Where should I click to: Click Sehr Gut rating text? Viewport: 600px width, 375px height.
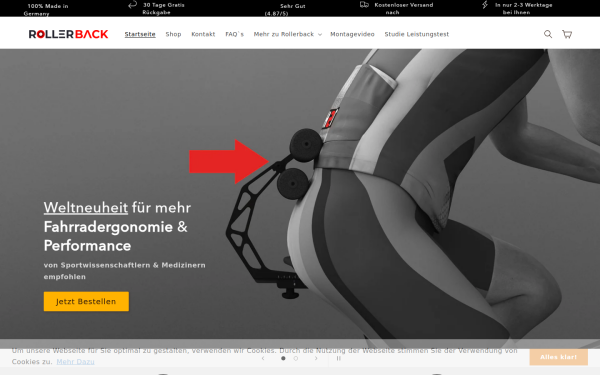tap(285, 10)
